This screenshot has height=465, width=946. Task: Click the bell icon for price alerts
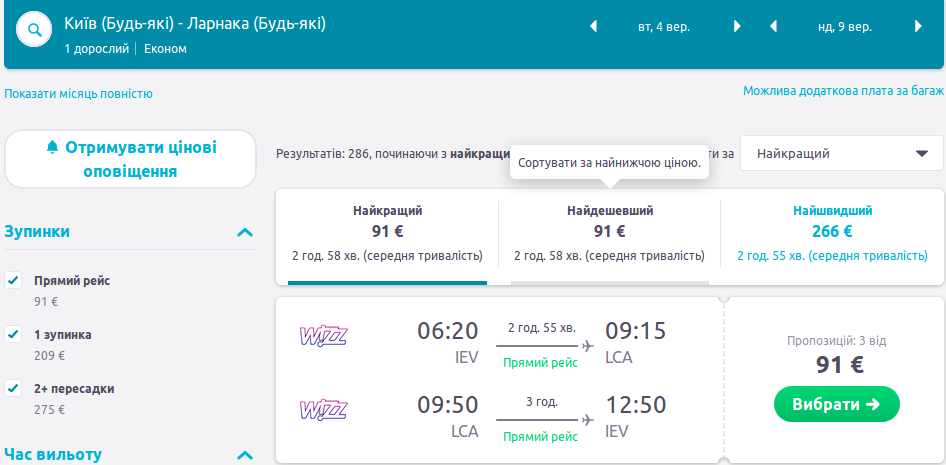[x=53, y=148]
